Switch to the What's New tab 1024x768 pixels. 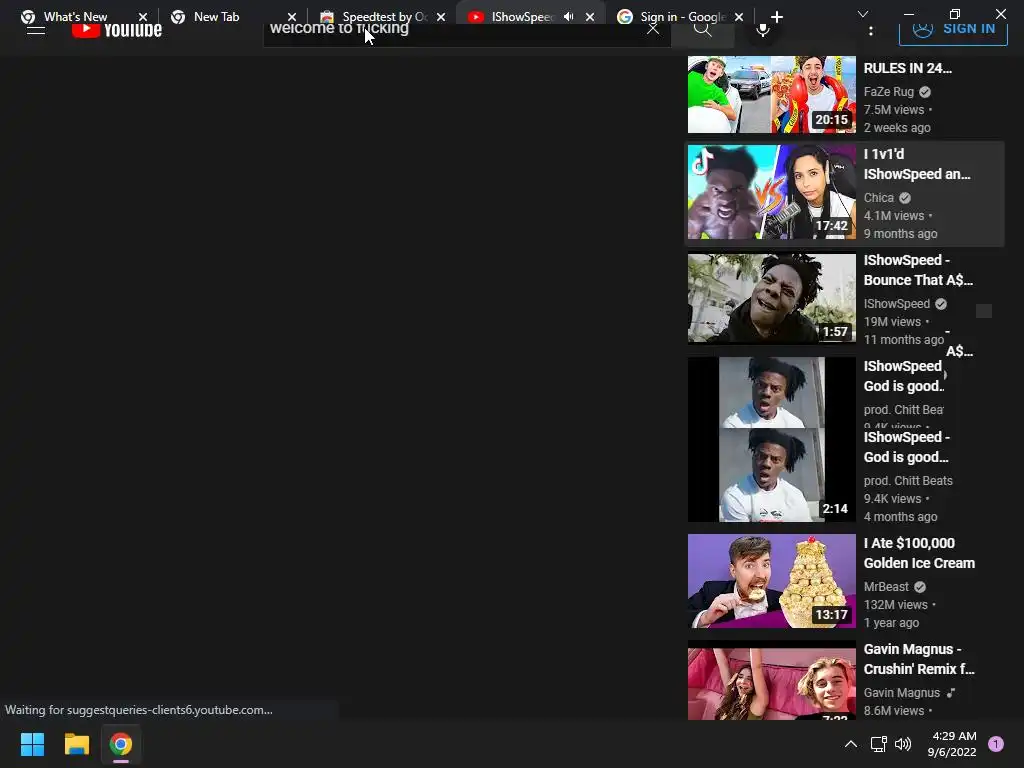tap(75, 17)
